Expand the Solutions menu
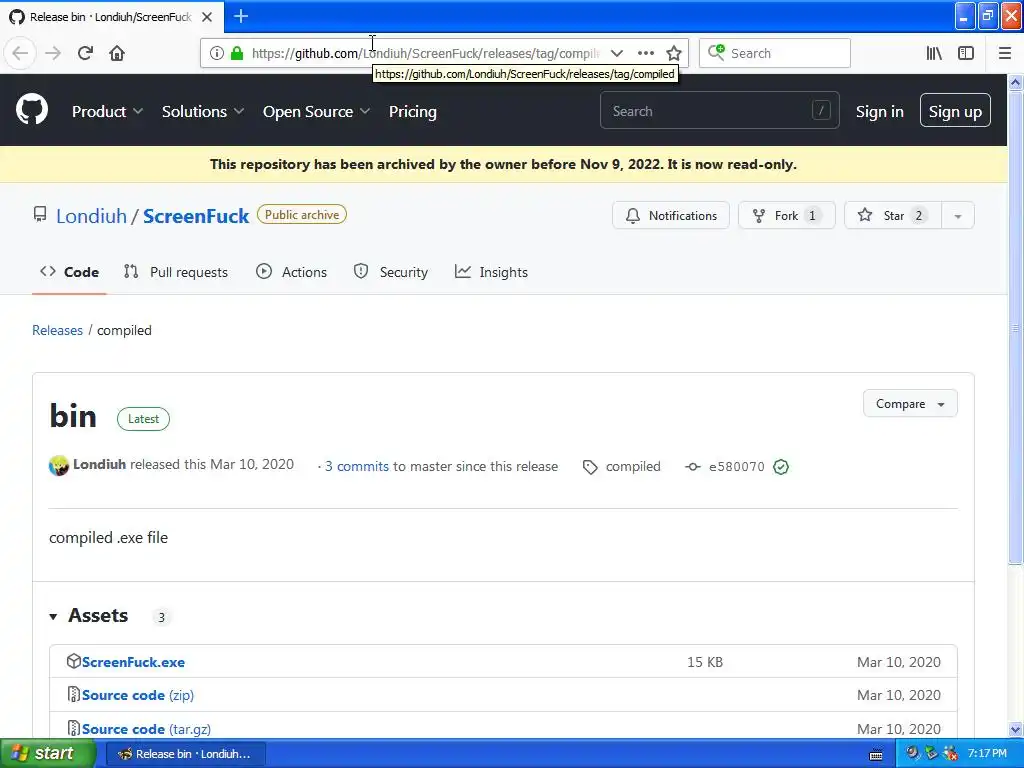Screen dimensions: 1024x768 point(203,112)
